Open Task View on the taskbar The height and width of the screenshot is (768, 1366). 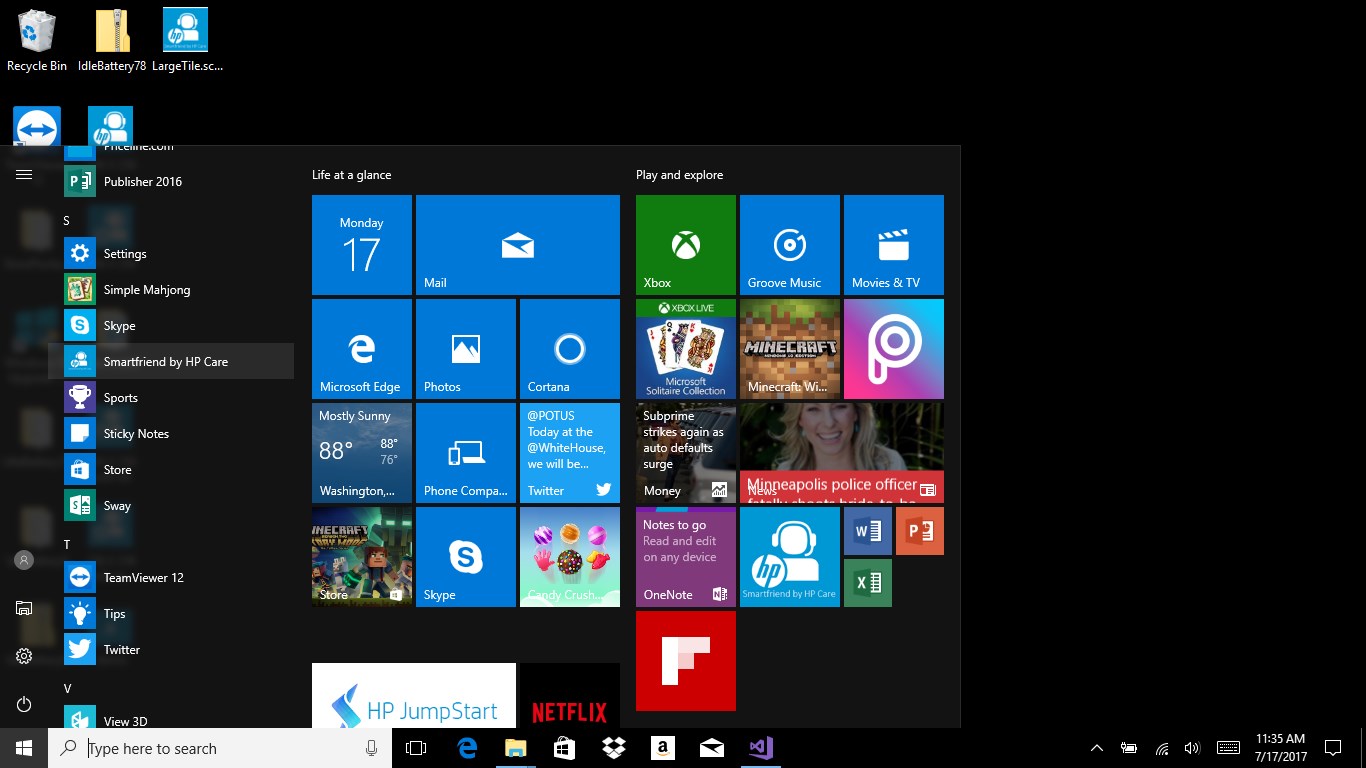point(416,748)
